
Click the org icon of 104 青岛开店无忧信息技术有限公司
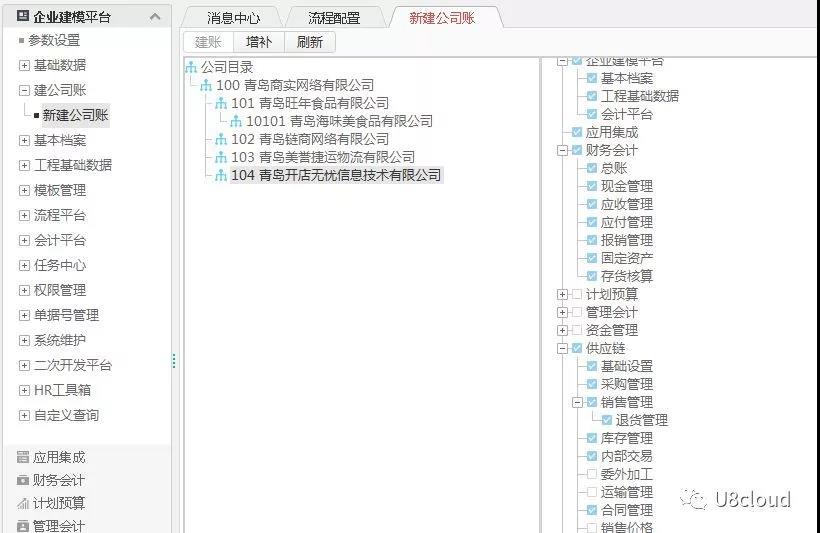point(221,175)
